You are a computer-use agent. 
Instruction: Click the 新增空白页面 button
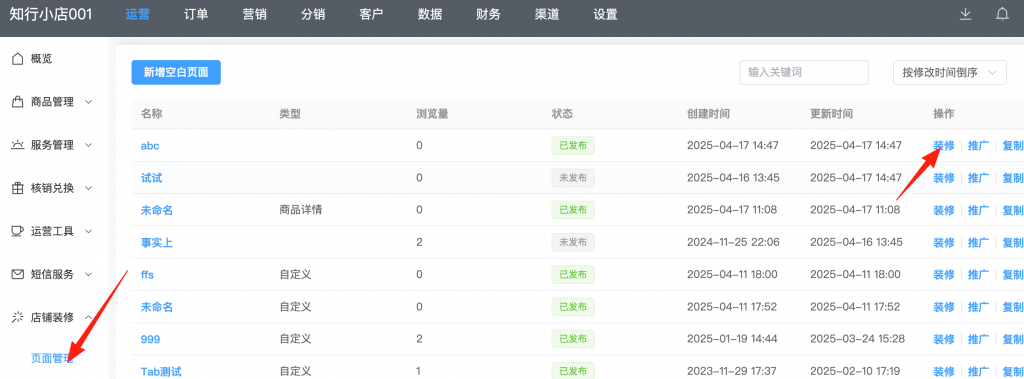[x=176, y=73]
